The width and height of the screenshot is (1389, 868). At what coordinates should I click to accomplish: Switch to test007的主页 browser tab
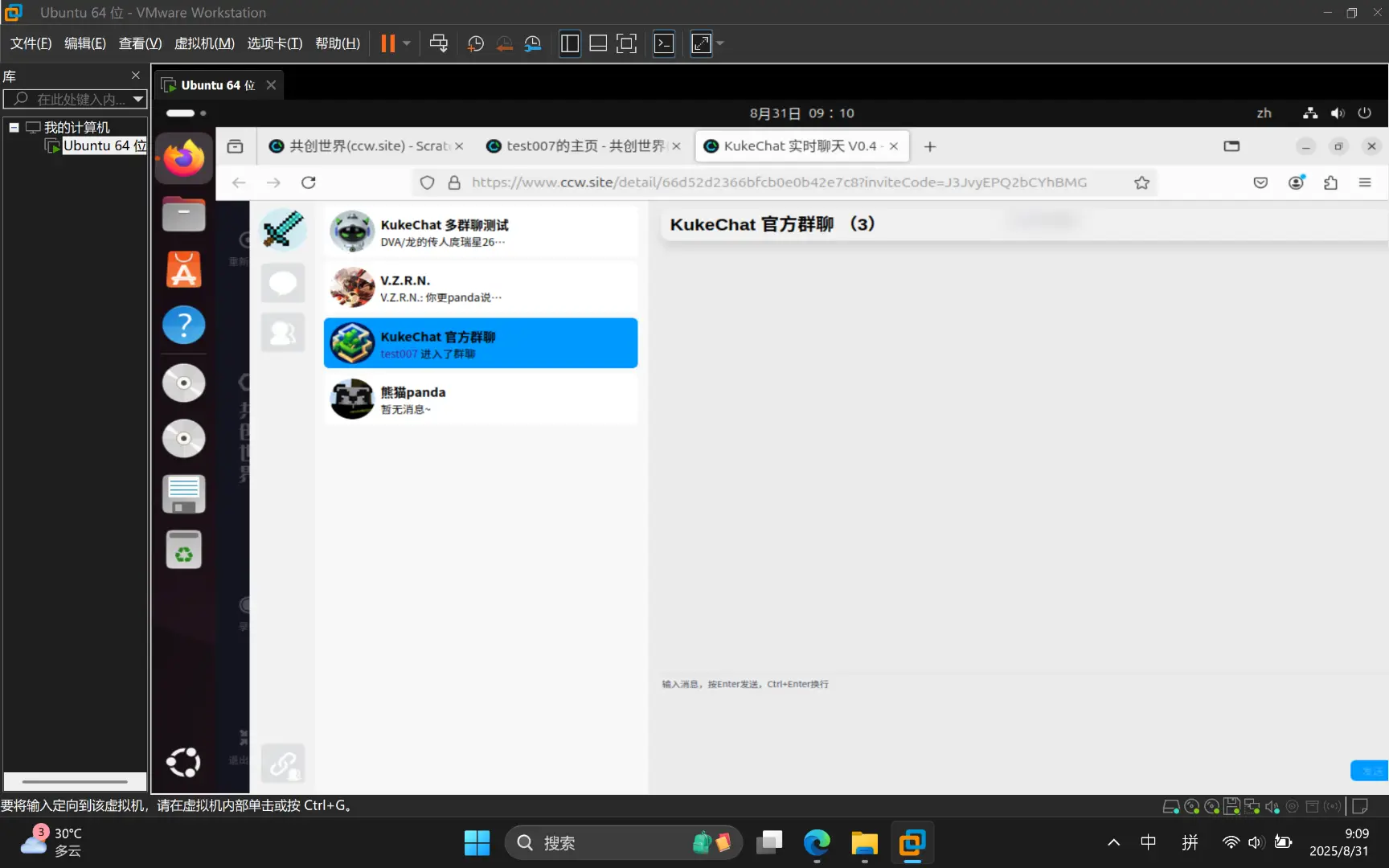click(584, 146)
